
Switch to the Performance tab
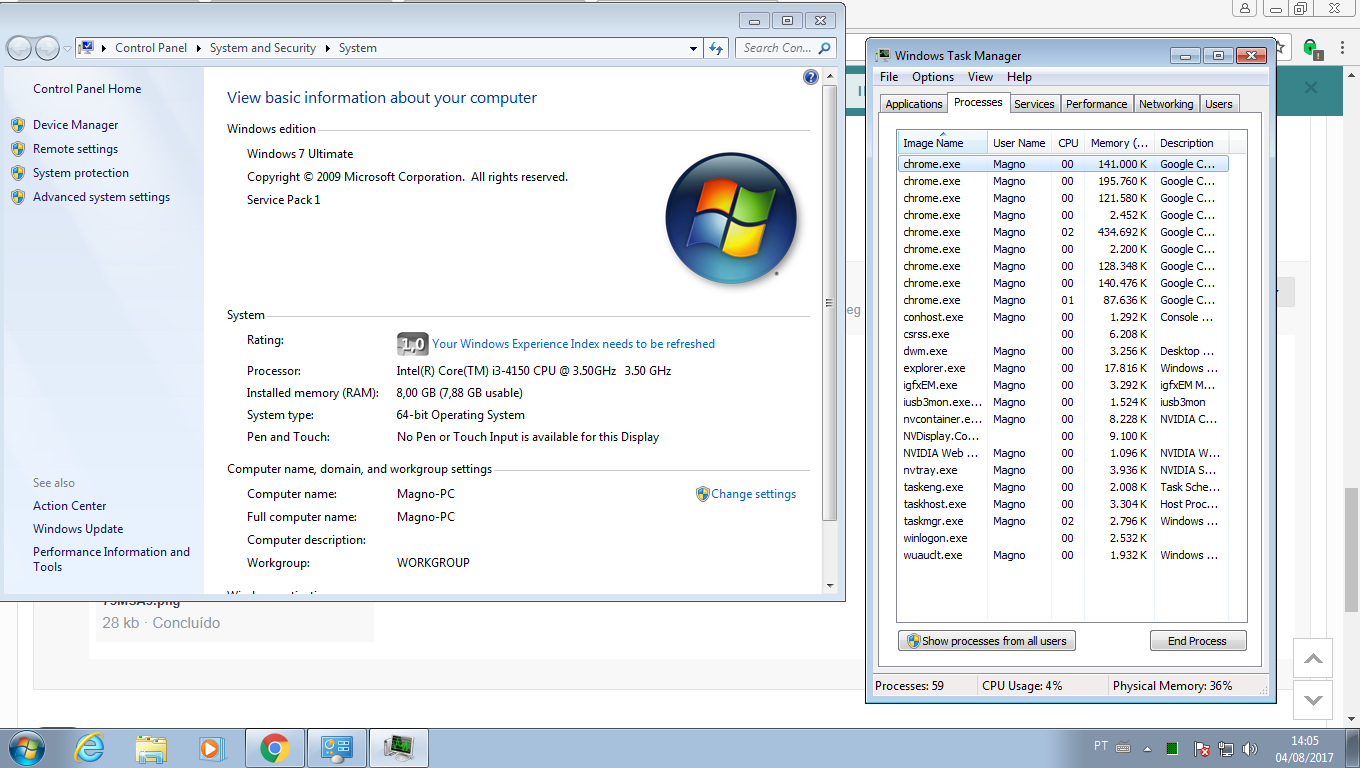1096,104
